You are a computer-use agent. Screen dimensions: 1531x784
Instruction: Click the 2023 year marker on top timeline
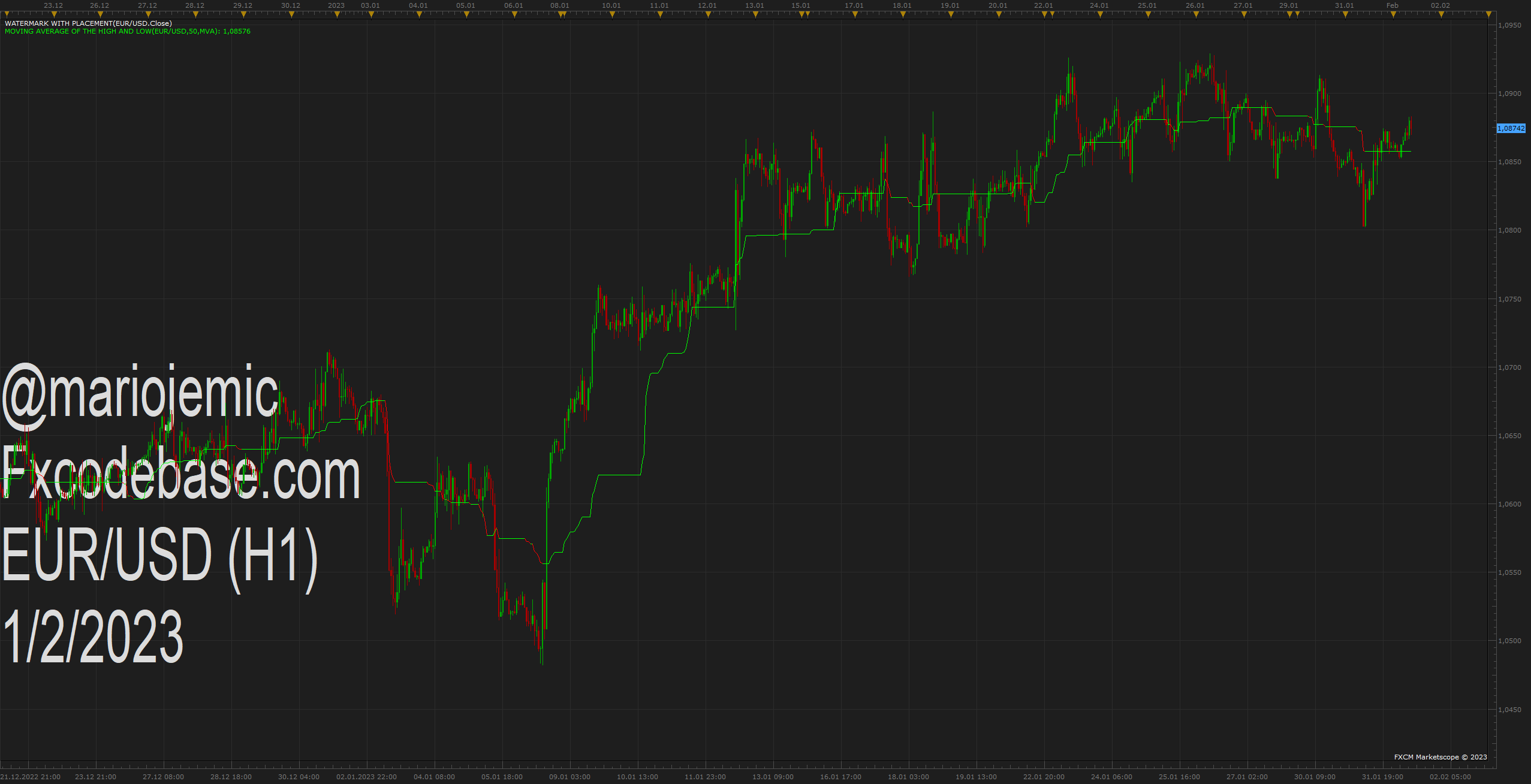coord(336,5)
